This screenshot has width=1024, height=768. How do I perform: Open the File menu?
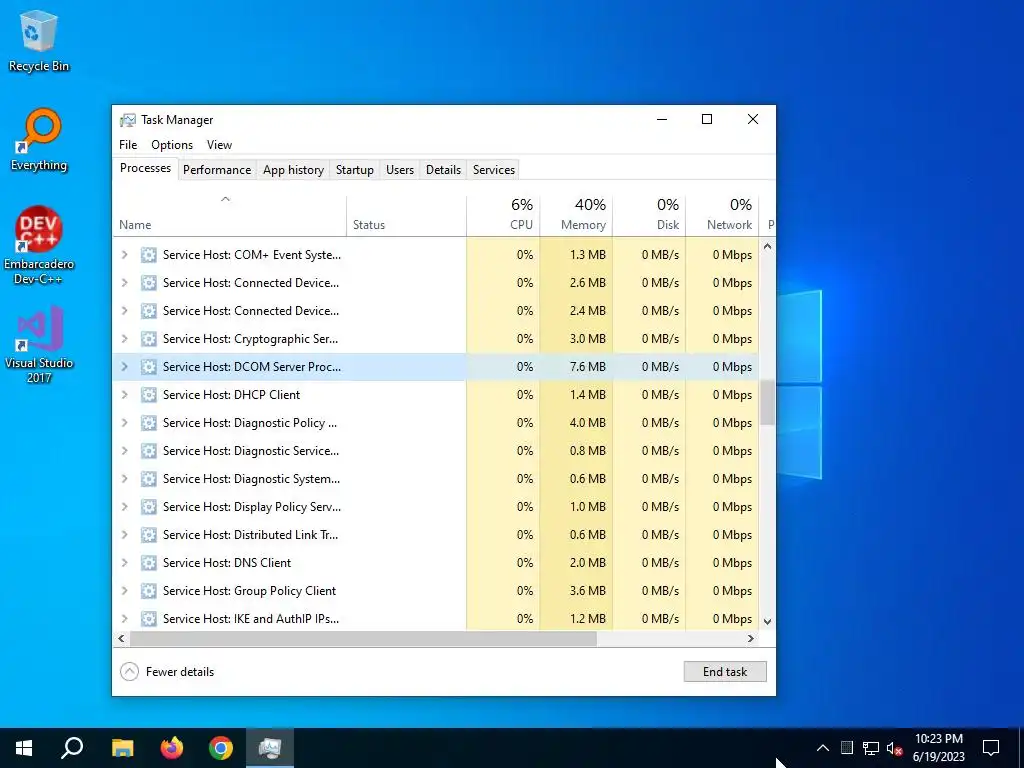click(128, 145)
